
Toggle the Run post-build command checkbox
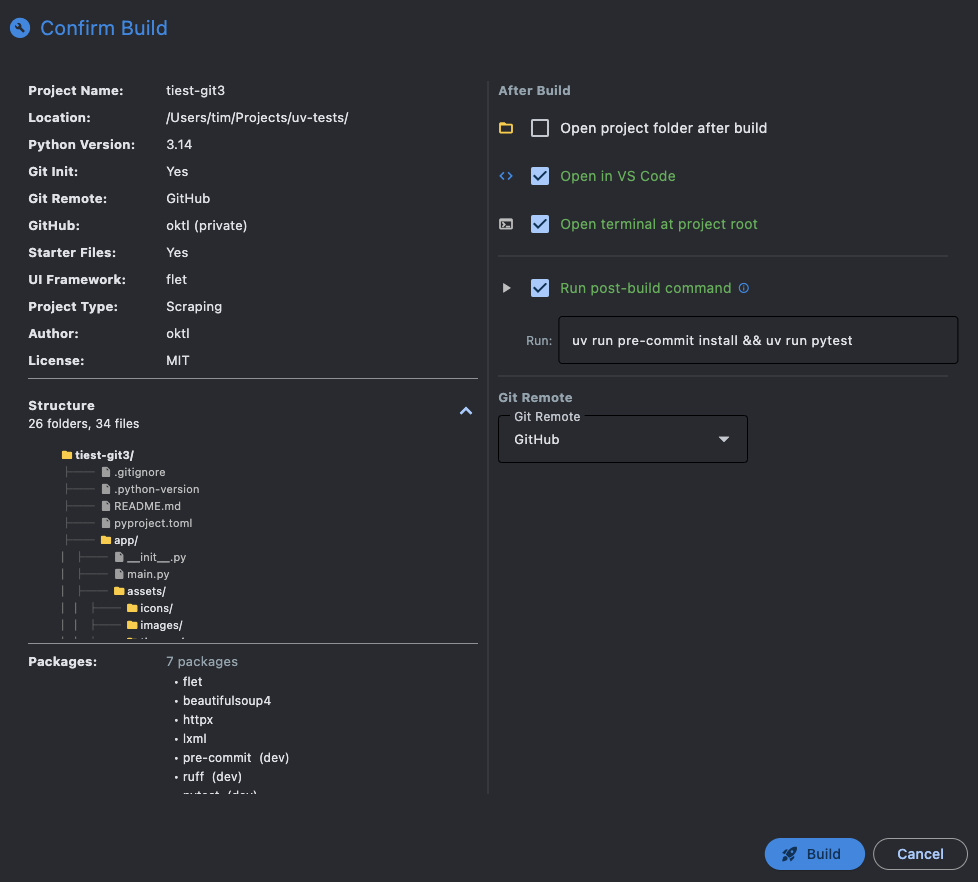click(x=540, y=288)
